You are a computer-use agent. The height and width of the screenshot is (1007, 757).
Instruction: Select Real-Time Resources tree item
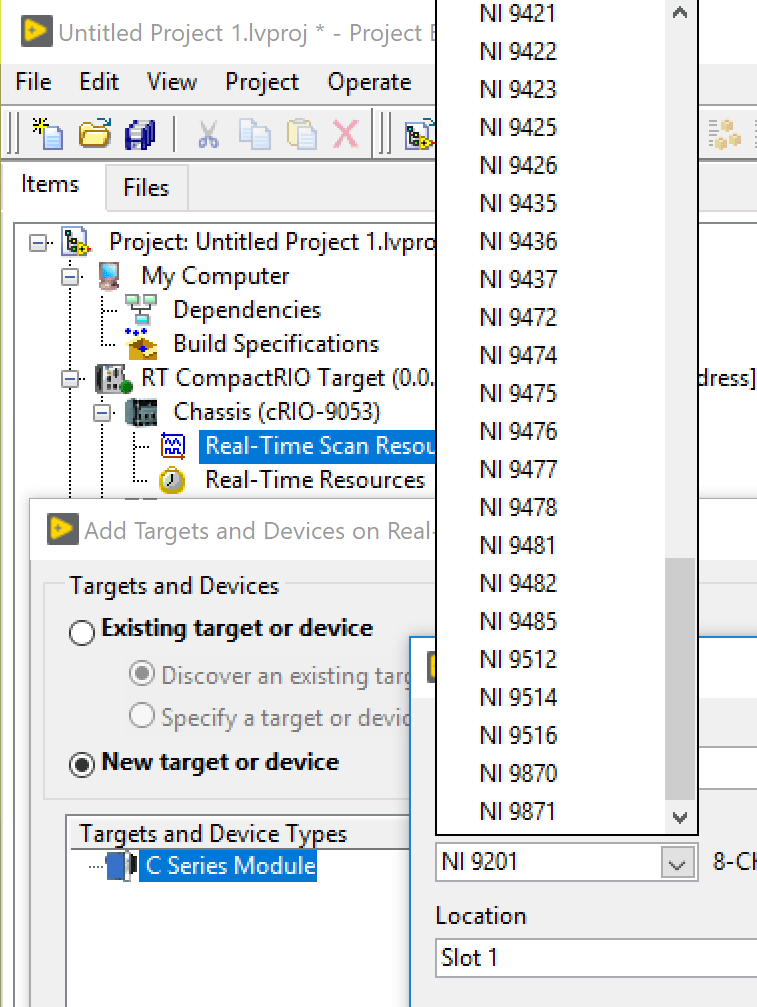315,480
